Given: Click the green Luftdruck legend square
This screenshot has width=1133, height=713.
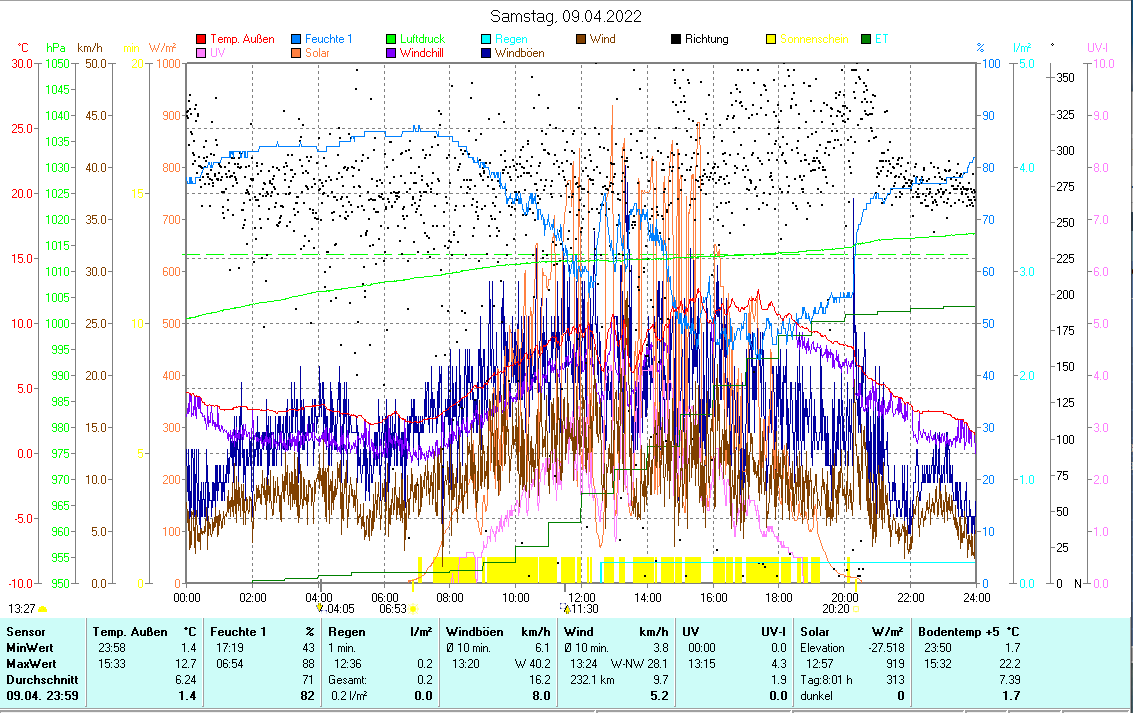Looking at the screenshot, I should pos(391,39).
